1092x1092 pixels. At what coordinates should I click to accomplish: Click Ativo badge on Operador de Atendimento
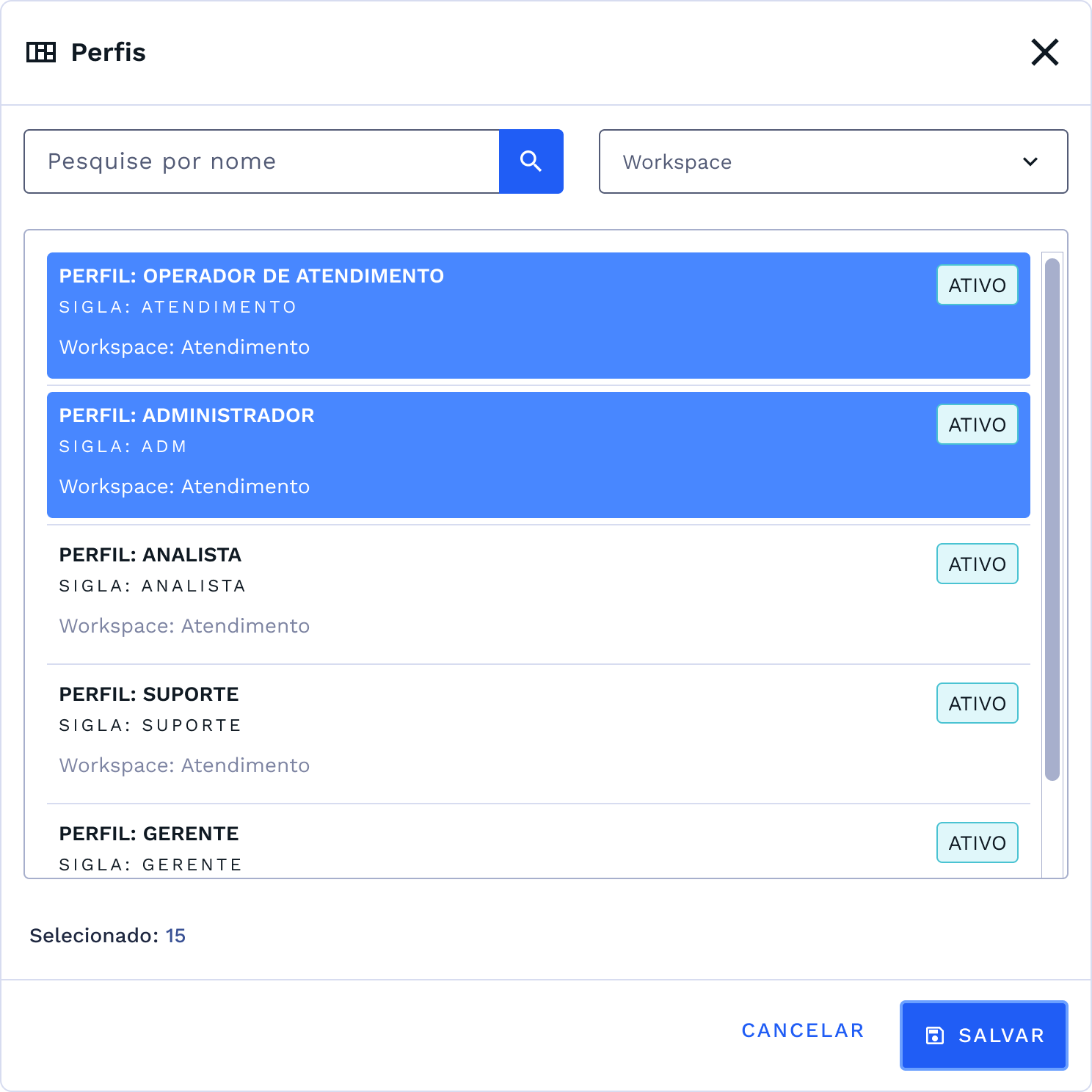click(x=977, y=285)
